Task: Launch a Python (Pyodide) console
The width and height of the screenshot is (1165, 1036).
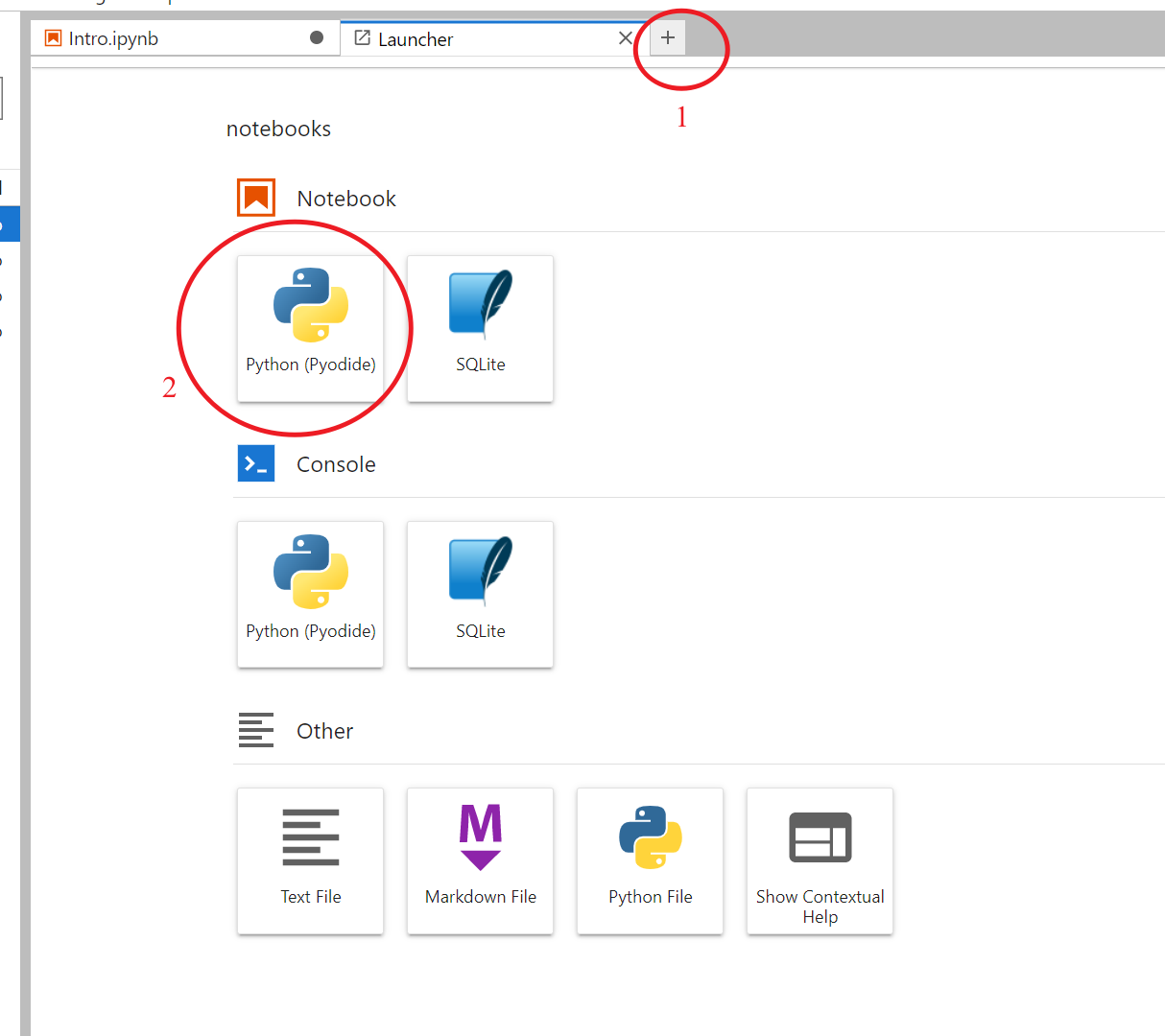Action: [311, 595]
